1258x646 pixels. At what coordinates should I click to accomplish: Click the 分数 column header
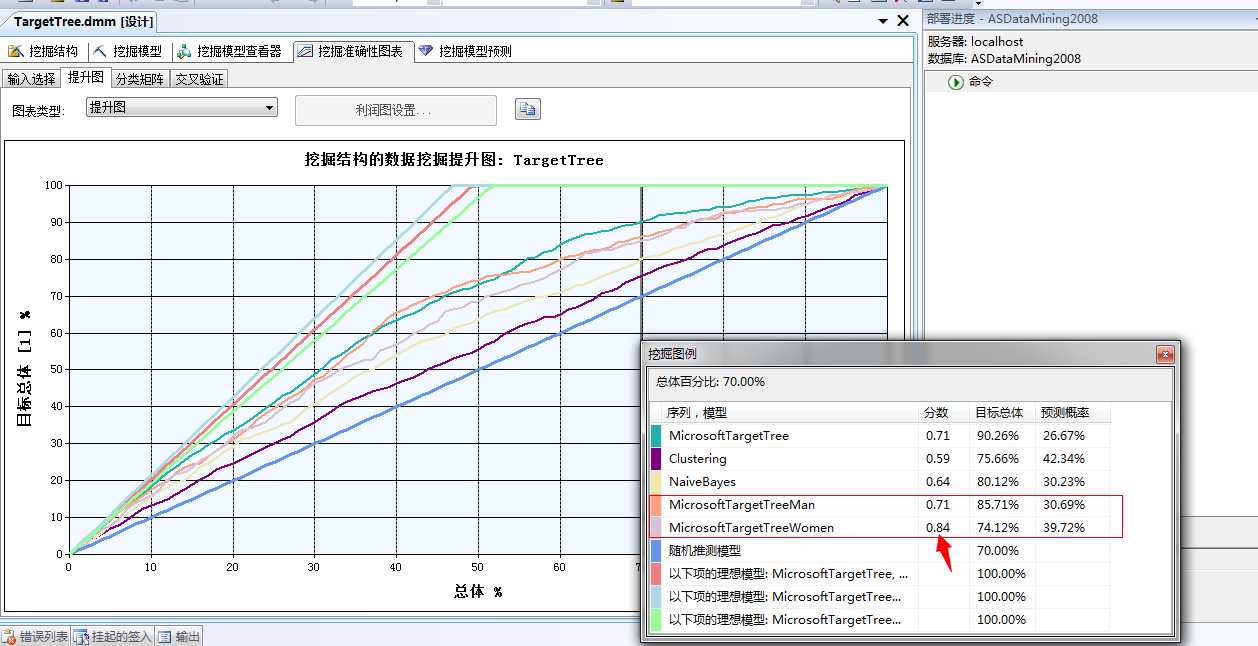[x=944, y=413]
